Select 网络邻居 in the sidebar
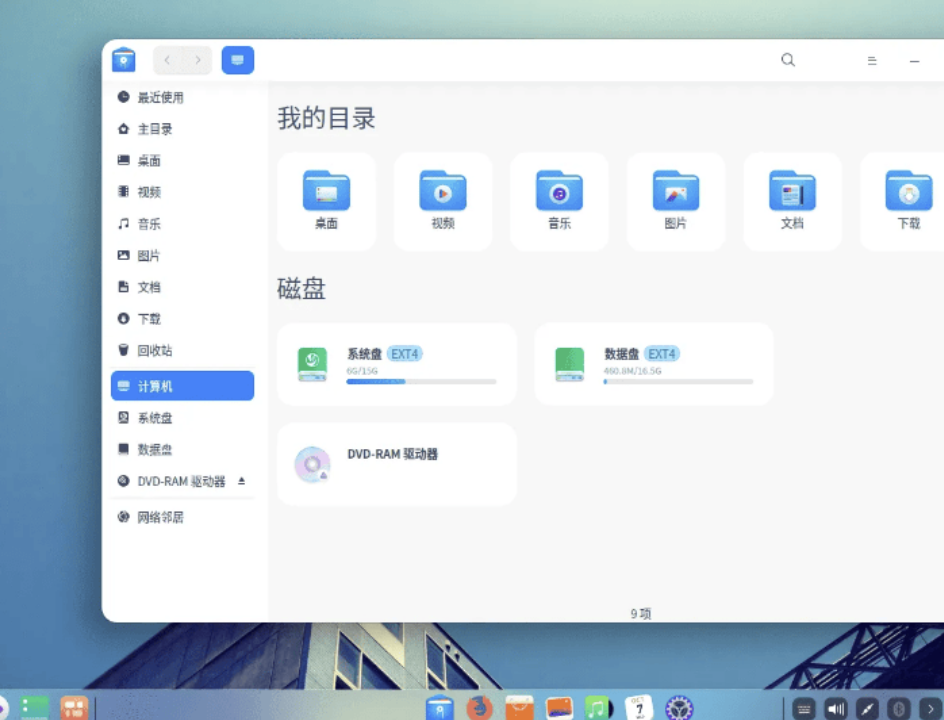Viewport: 944px width, 720px height. (160, 517)
